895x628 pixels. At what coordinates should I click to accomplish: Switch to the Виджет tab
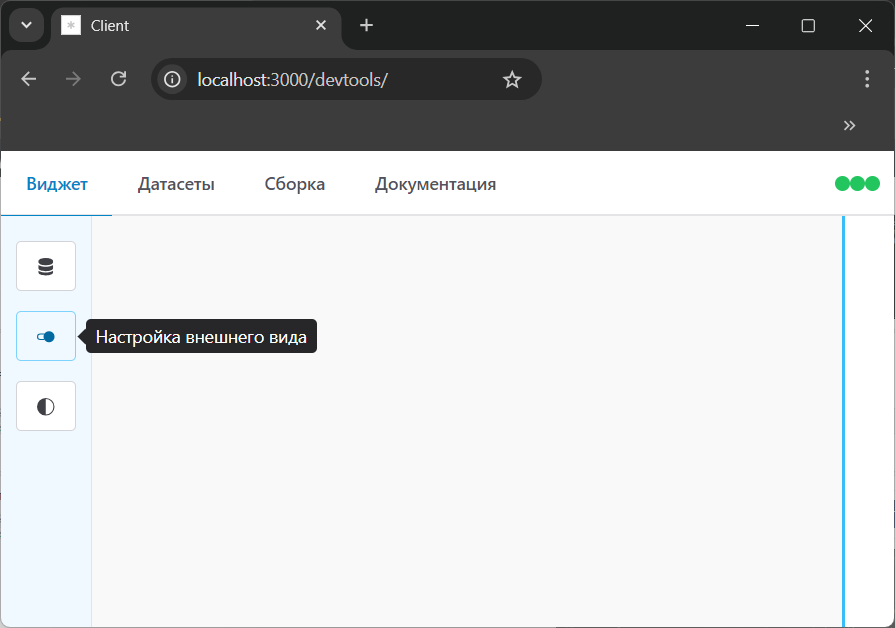(57, 184)
